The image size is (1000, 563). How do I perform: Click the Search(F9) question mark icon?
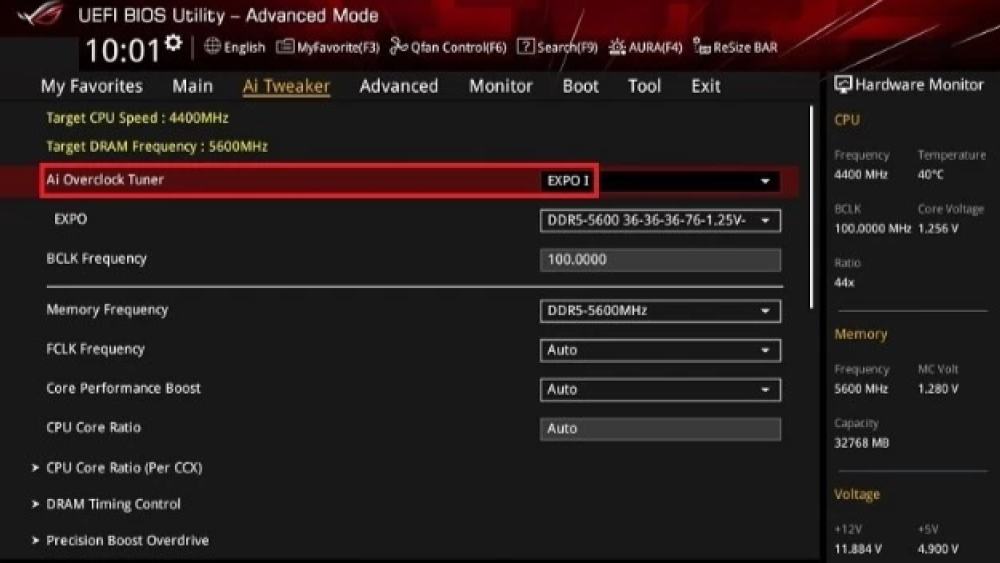525,46
